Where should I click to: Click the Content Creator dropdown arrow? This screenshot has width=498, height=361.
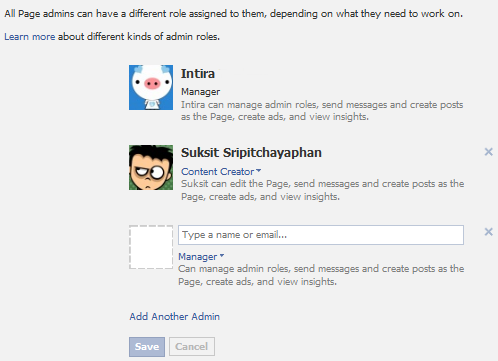tap(258, 171)
